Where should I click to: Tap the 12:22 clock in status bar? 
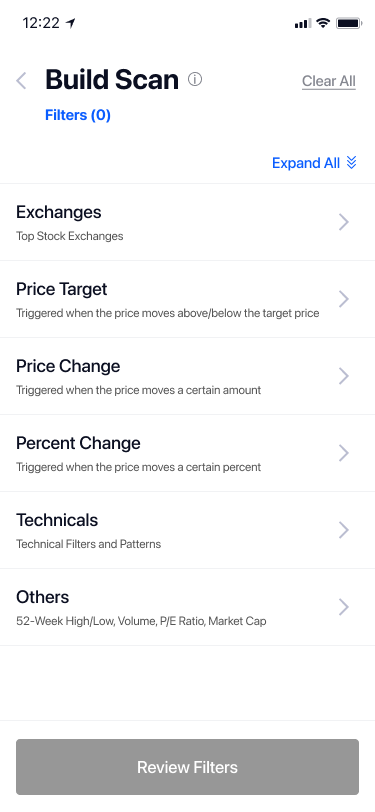click(x=41, y=23)
